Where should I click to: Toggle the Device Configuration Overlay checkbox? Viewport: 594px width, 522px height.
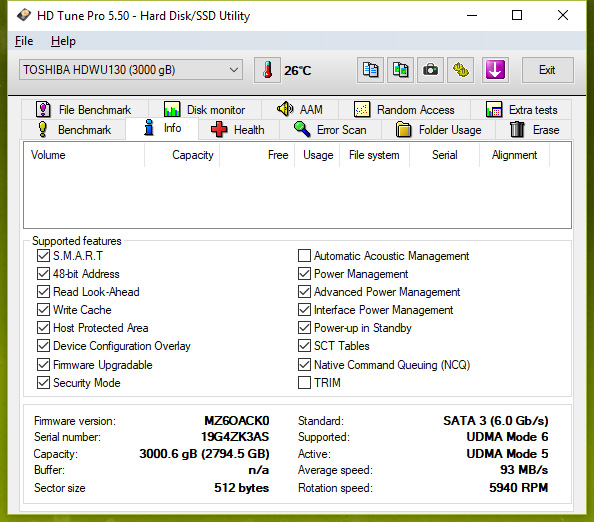tap(43, 345)
